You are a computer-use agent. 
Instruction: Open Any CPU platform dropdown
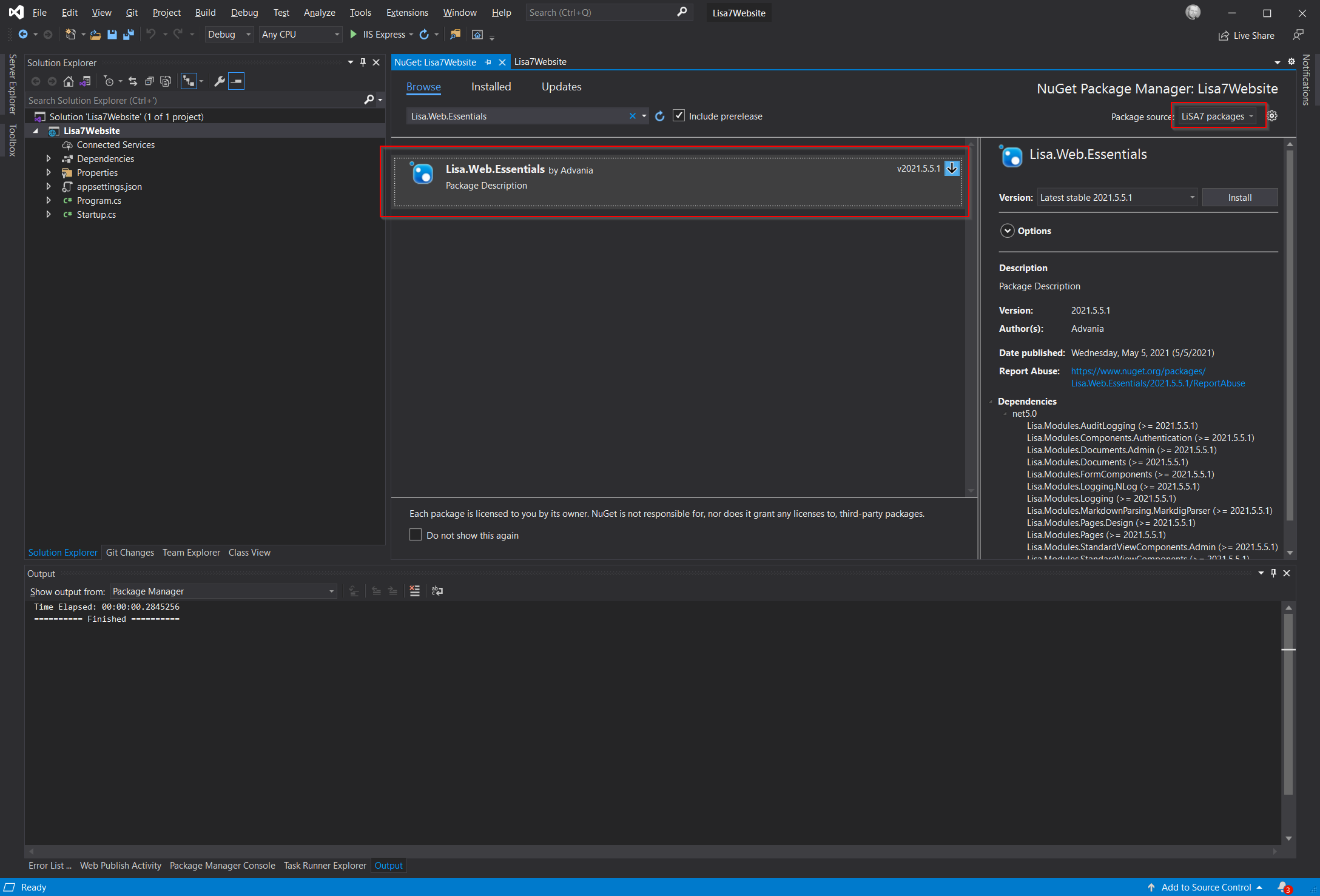point(300,35)
